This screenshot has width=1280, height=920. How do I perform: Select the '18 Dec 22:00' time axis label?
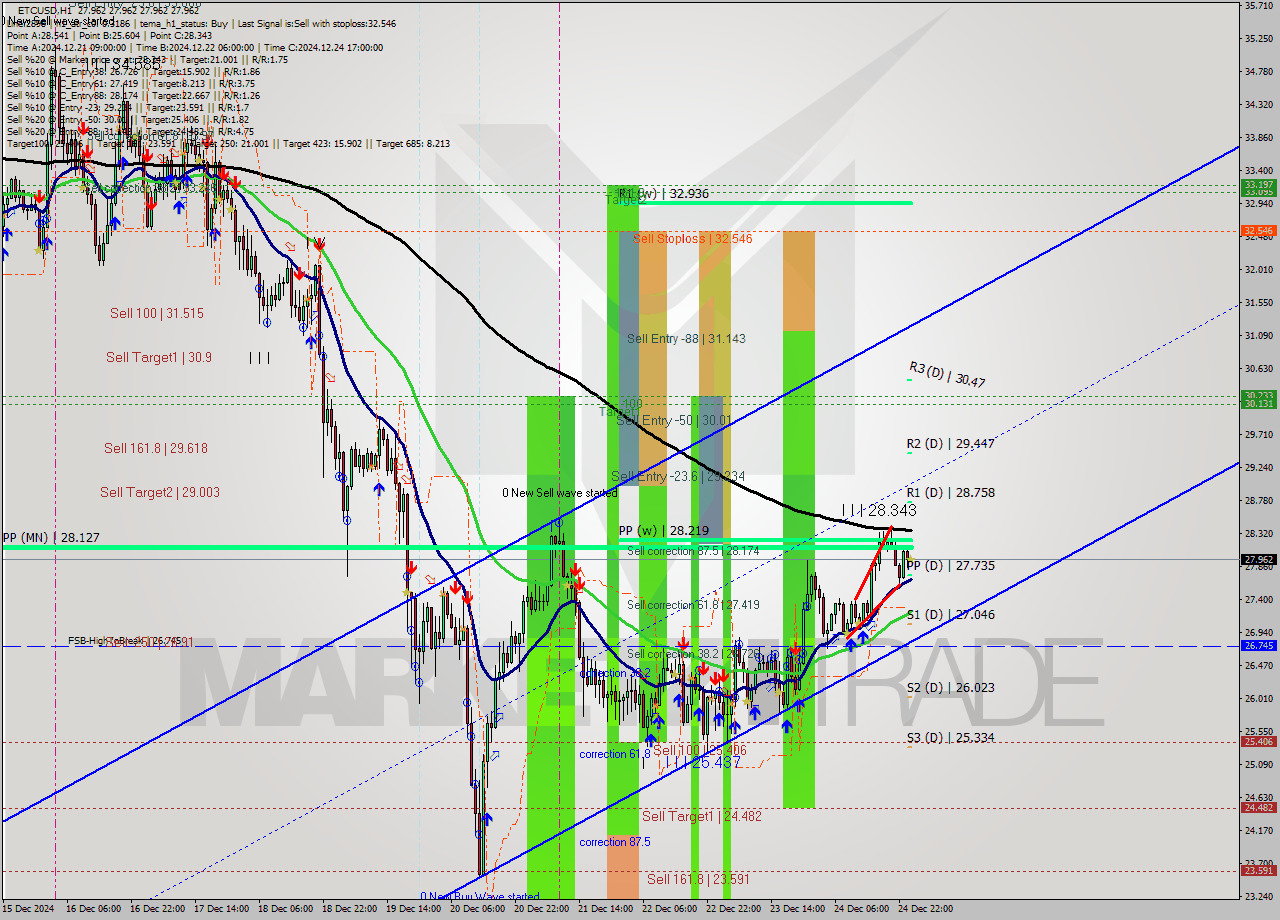click(x=349, y=909)
